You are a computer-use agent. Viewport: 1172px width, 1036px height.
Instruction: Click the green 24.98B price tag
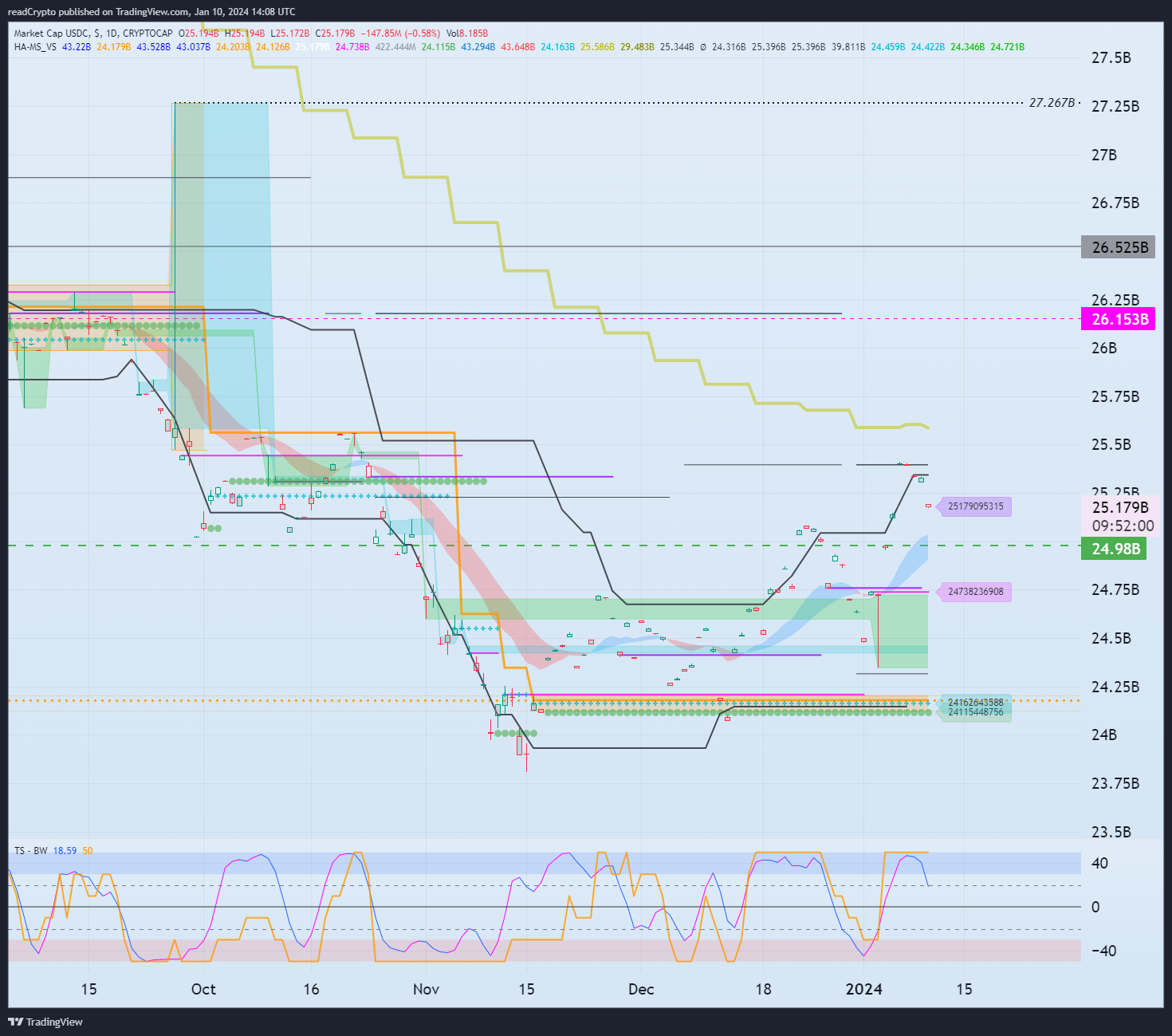[x=1114, y=549]
